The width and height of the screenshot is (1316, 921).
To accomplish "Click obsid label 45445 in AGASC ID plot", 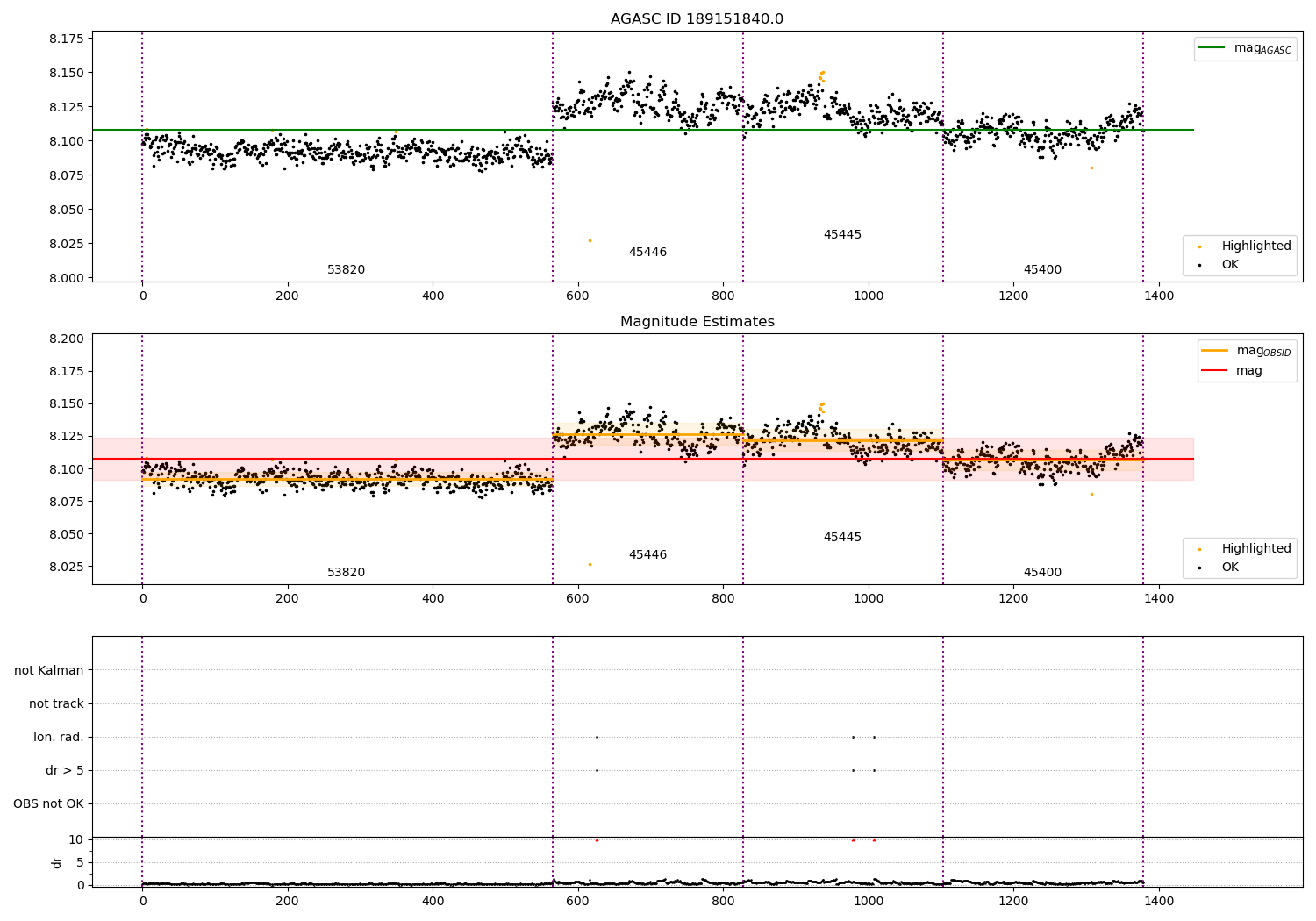I will click(x=842, y=235).
